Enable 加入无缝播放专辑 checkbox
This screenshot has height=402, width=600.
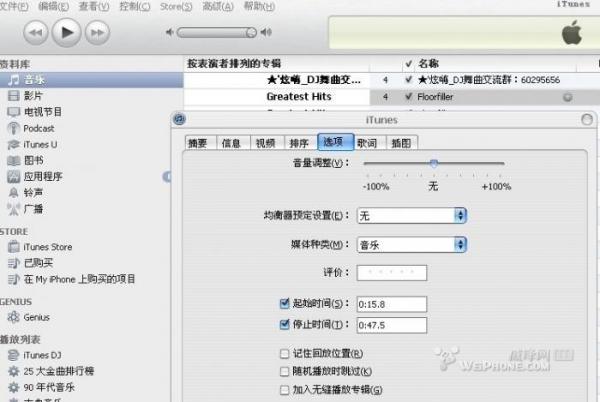coord(284,390)
